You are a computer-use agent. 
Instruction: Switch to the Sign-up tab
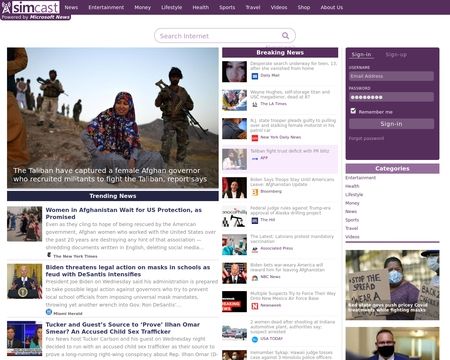pos(396,55)
